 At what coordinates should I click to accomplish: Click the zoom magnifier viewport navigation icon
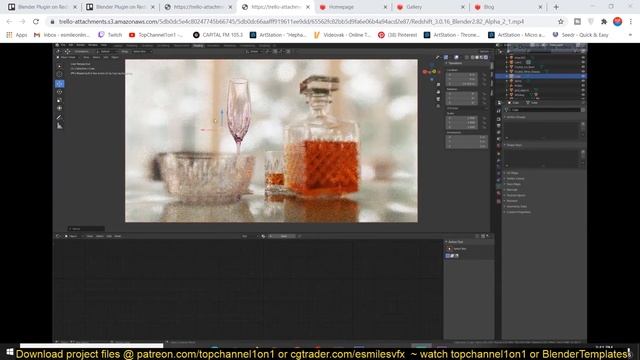click(438, 84)
